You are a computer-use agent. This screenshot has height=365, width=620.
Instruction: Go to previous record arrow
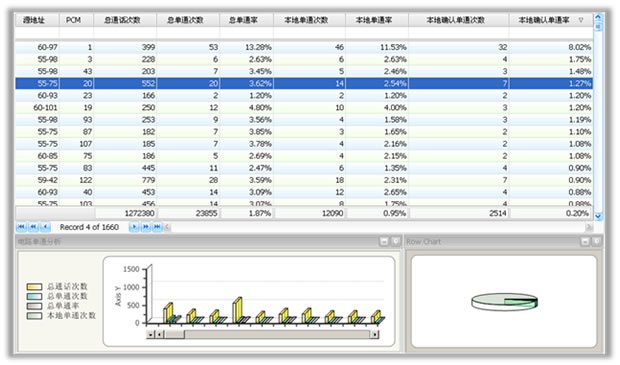pos(45,227)
